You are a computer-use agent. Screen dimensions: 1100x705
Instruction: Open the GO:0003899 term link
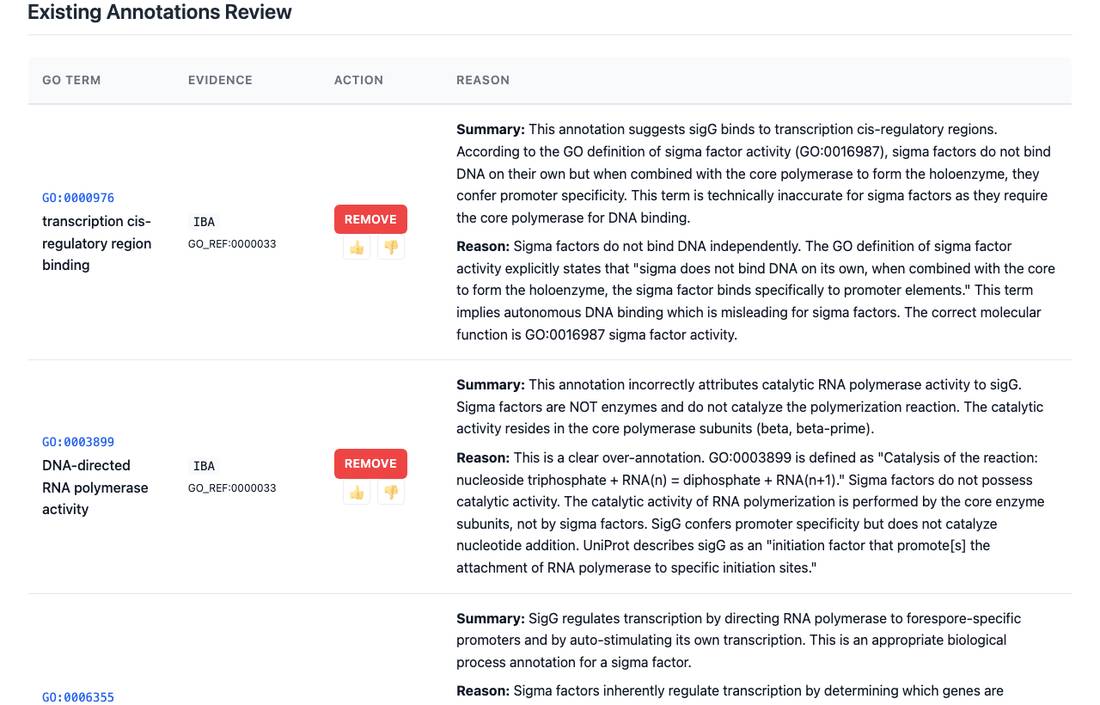(78, 442)
